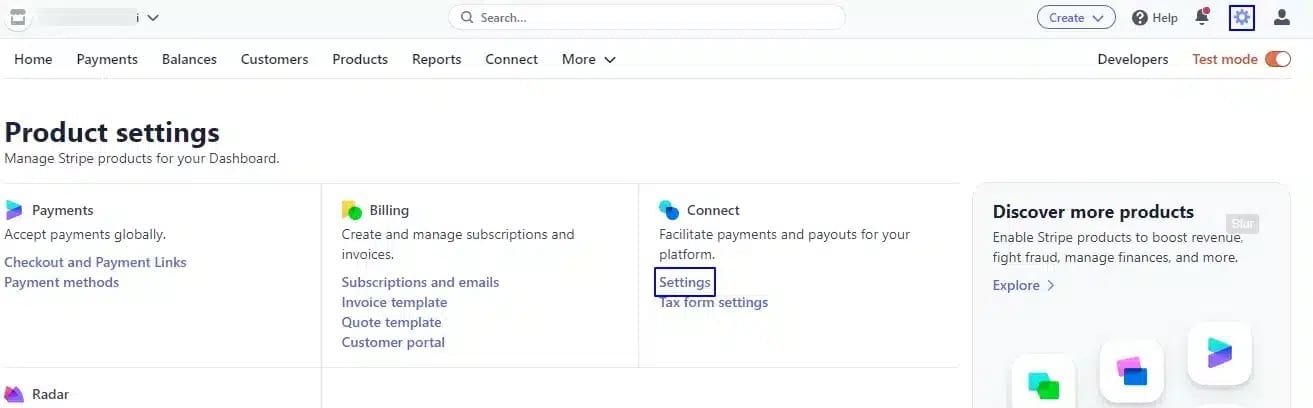Open the Customers tab

click(274, 59)
